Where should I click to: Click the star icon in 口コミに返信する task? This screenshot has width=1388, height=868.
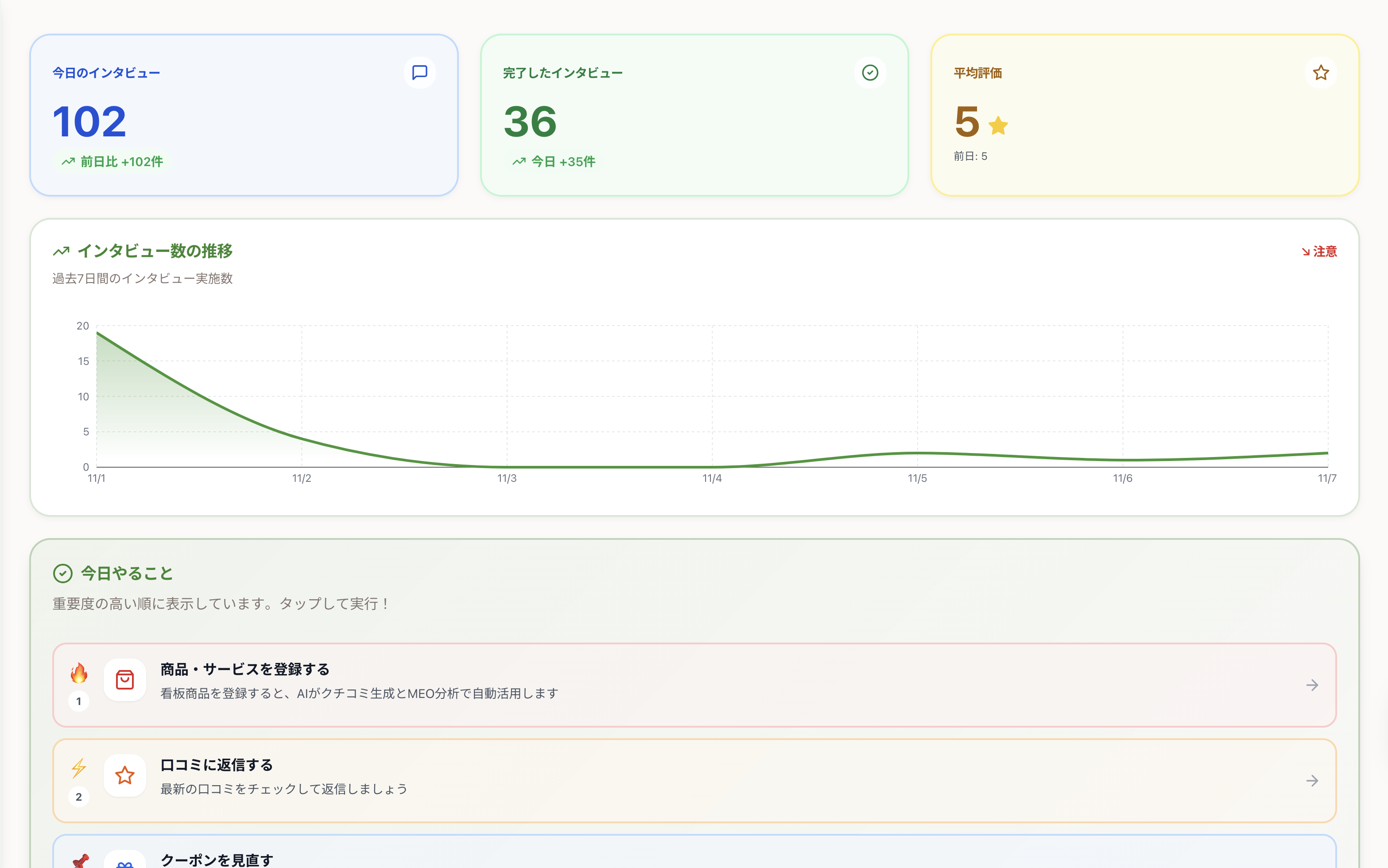click(x=124, y=775)
